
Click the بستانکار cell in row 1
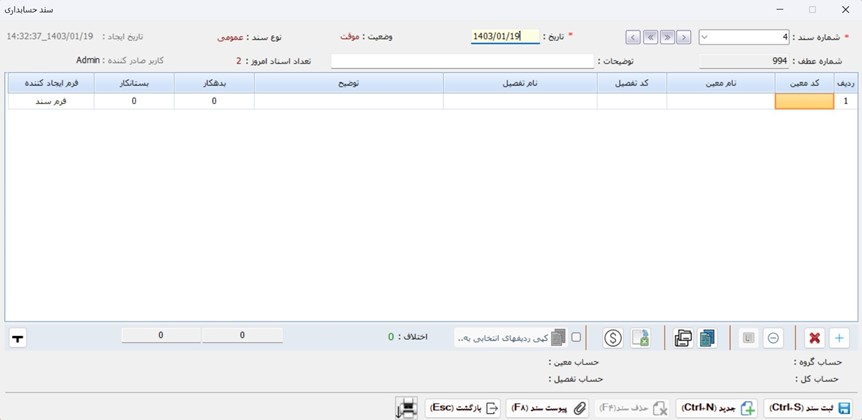click(134, 101)
